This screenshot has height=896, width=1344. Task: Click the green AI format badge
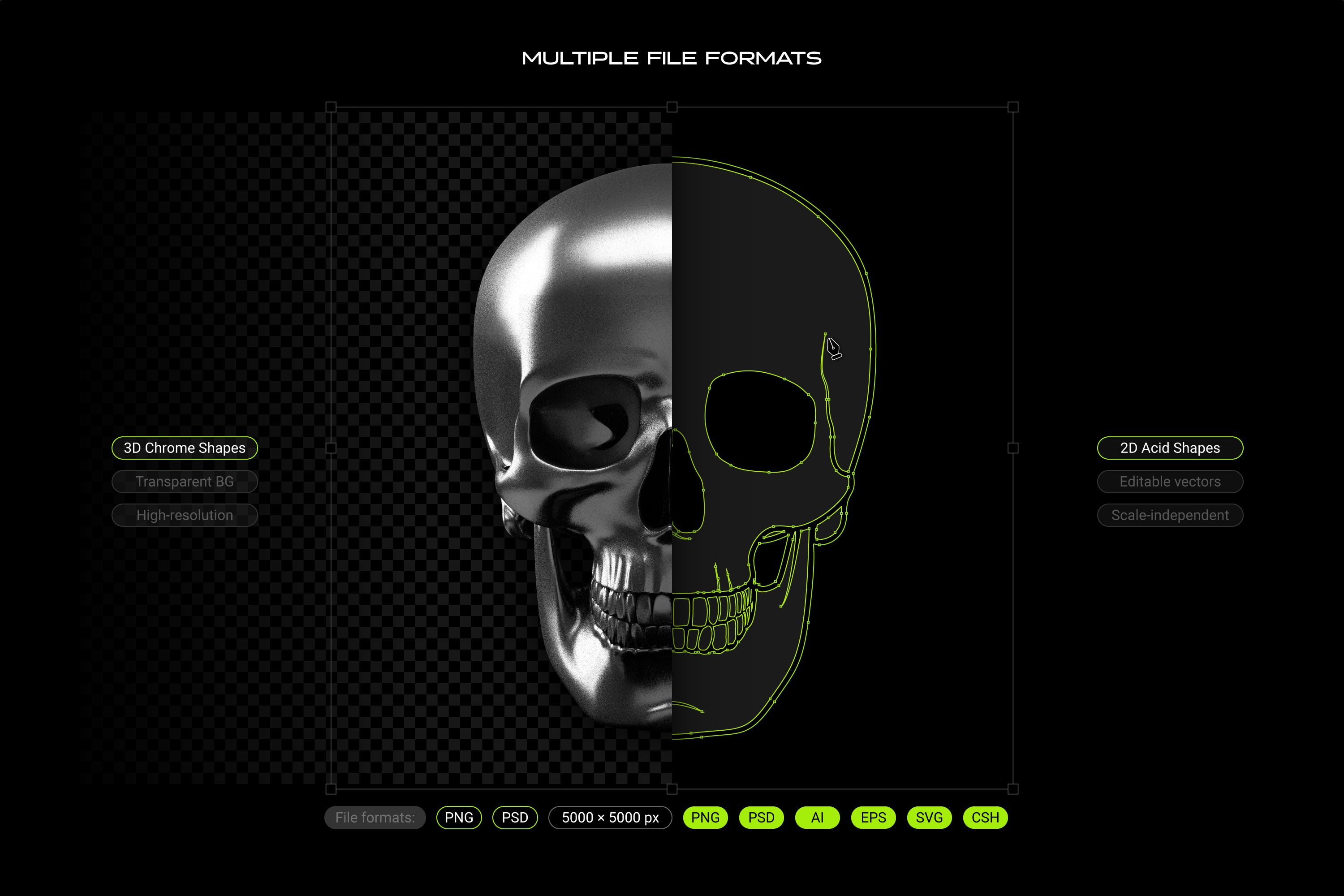pyautogui.click(x=817, y=818)
